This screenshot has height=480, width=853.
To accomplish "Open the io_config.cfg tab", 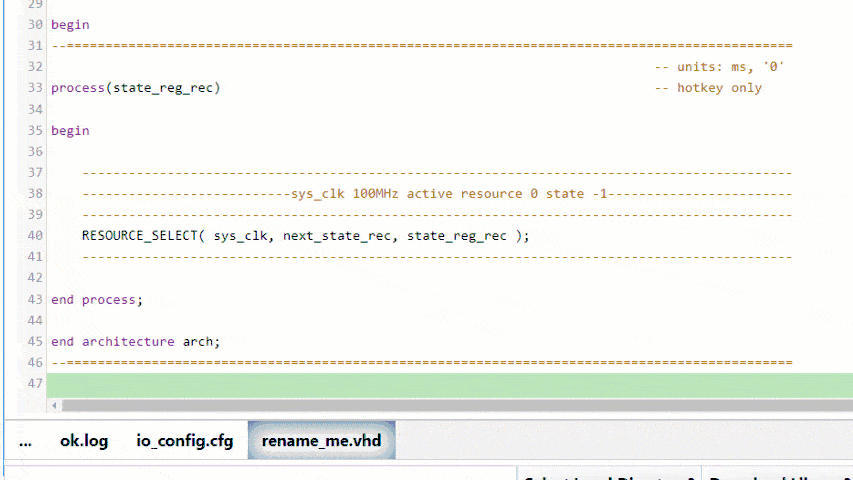I will 184,441.
